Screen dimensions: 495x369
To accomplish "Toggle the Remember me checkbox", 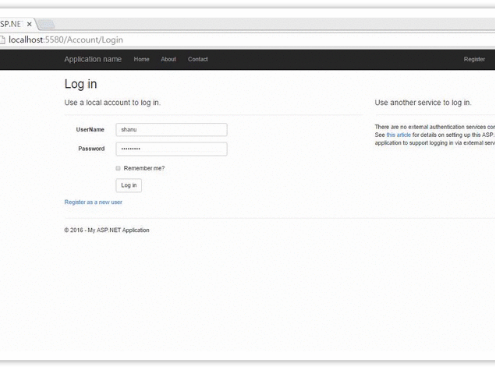I will (118, 168).
